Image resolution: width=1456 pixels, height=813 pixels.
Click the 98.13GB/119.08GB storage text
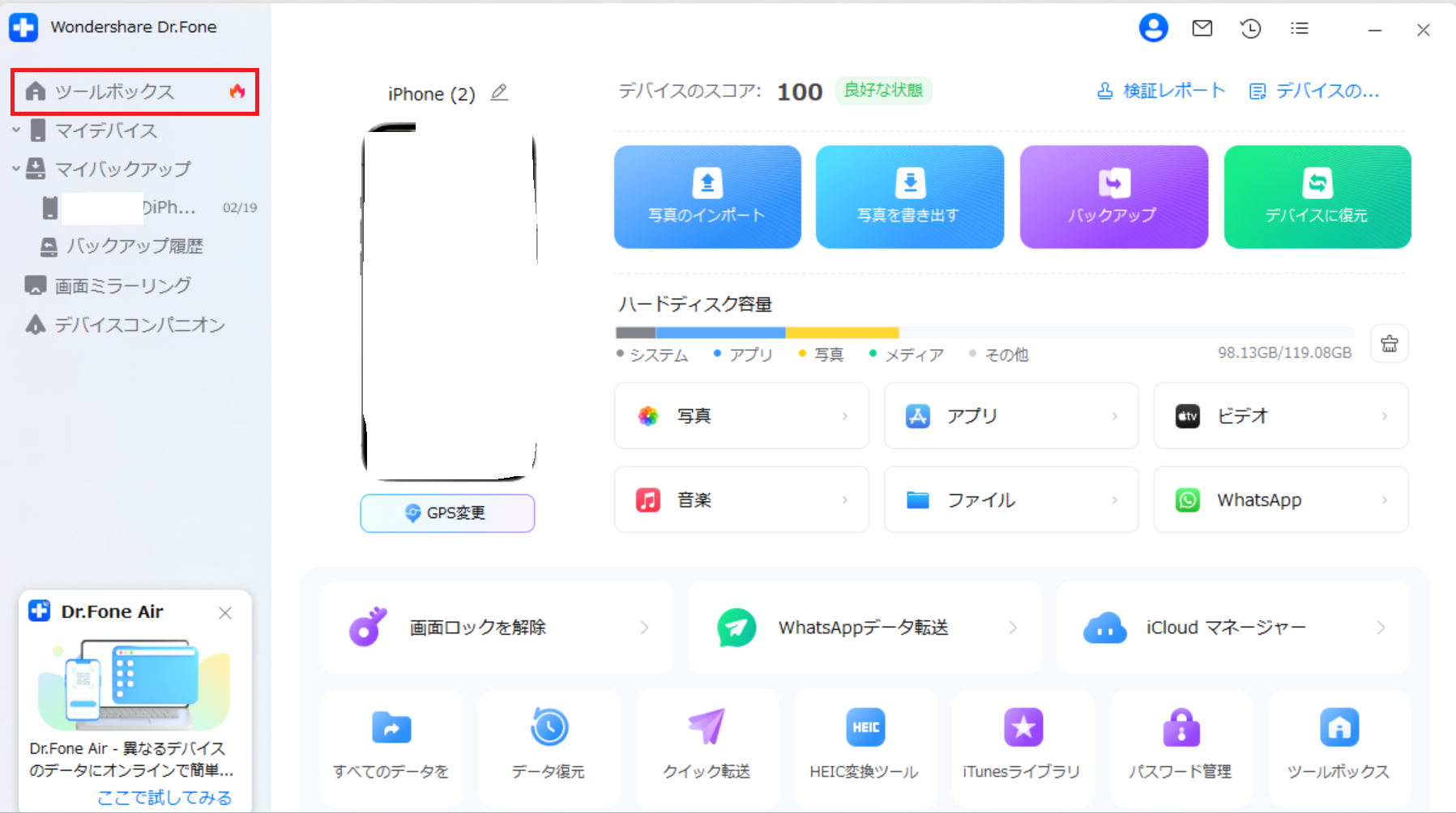coord(1284,353)
